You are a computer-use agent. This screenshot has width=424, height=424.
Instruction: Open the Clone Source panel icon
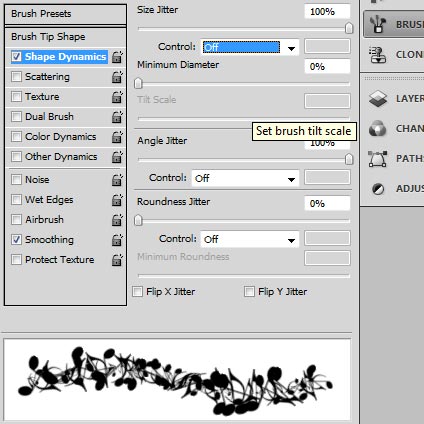click(378, 55)
